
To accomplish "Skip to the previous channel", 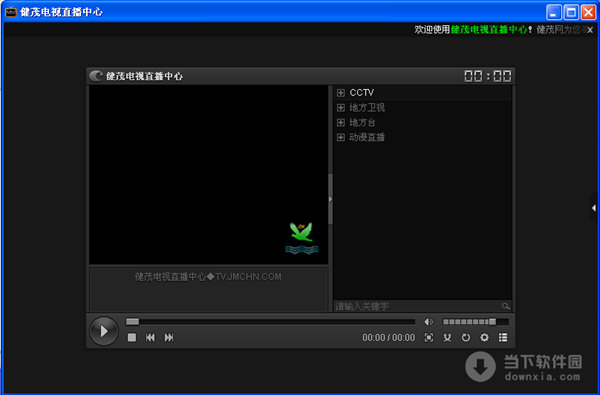I will (x=150, y=337).
